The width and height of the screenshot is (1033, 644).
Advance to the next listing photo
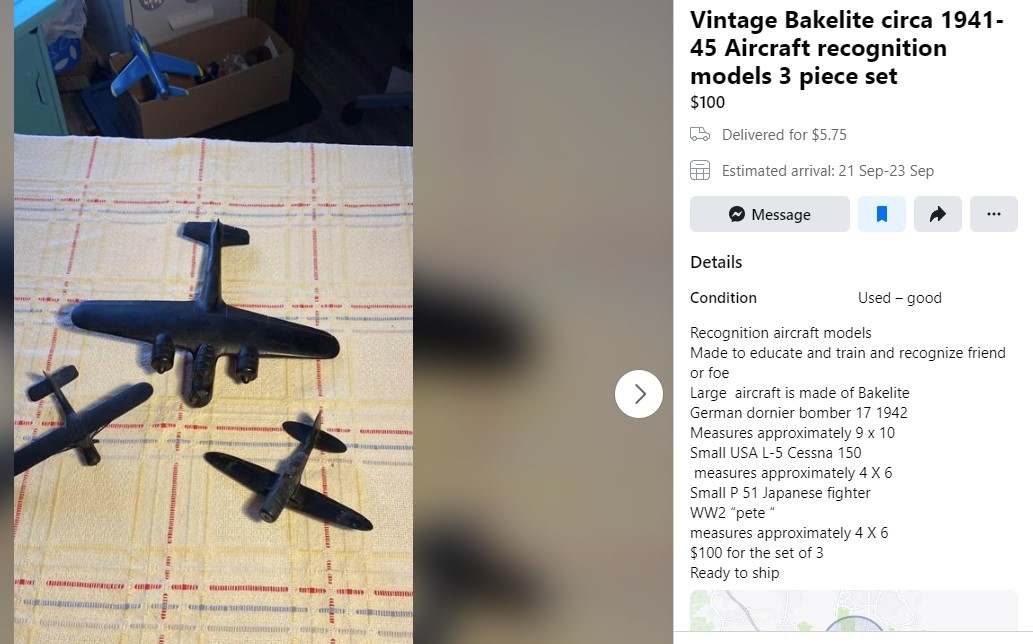[638, 394]
